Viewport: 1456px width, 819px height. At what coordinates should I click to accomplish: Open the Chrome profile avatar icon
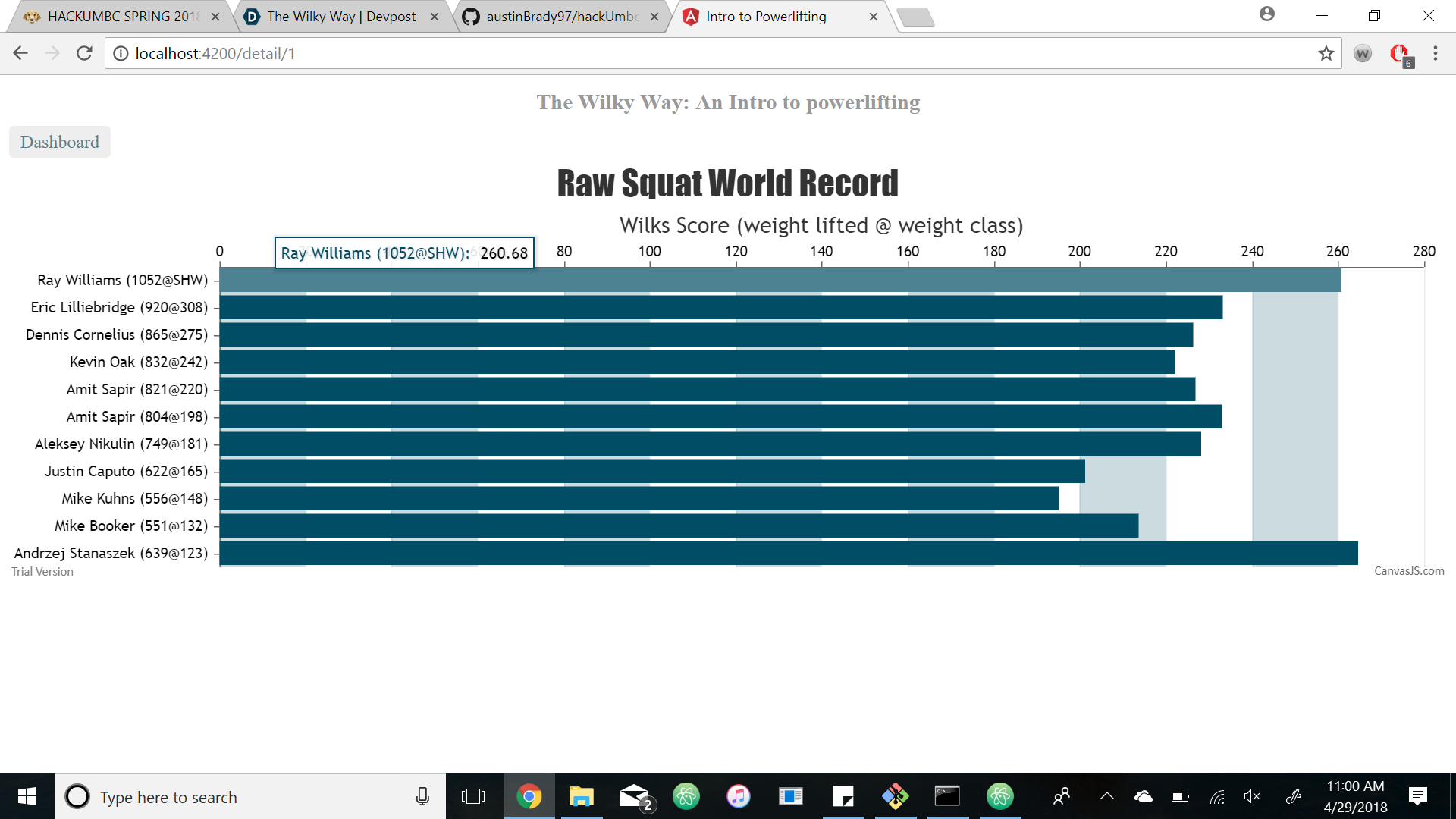(1266, 14)
